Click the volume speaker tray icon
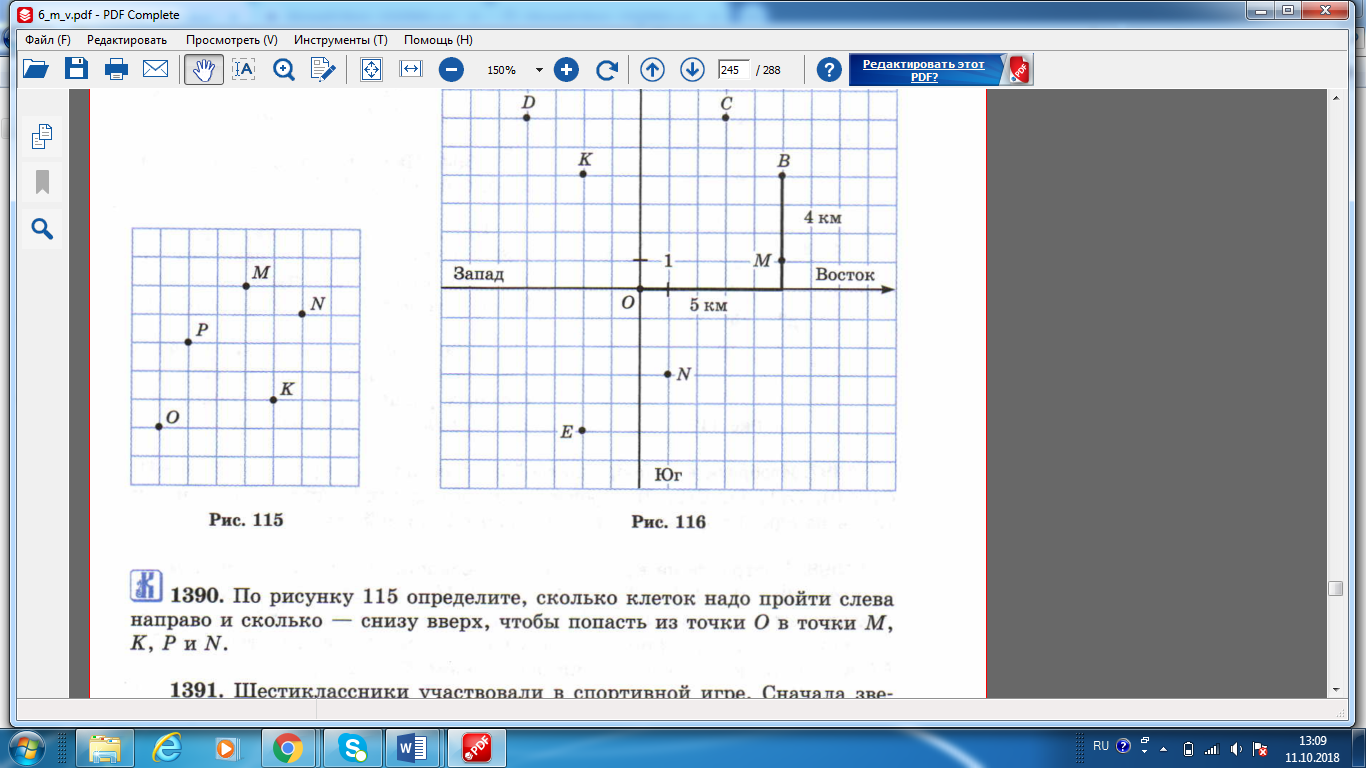Image resolution: width=1366 pixels, height=768 pixels. [1236, 748]
